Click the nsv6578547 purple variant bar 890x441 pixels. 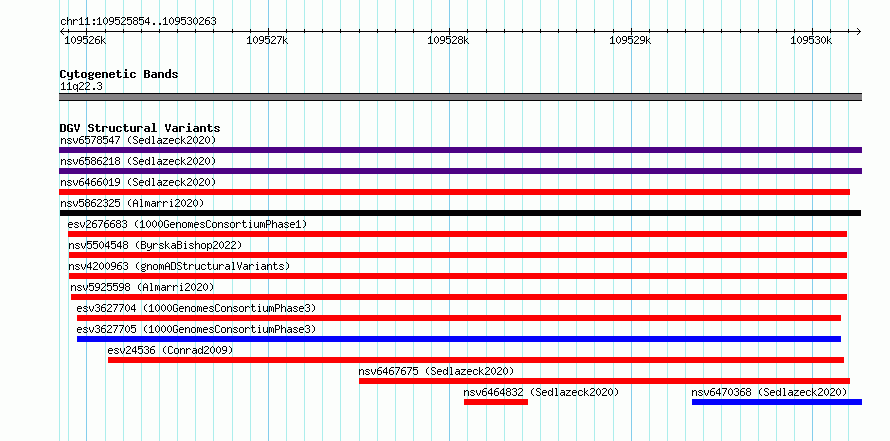click(x=460, y=150)
